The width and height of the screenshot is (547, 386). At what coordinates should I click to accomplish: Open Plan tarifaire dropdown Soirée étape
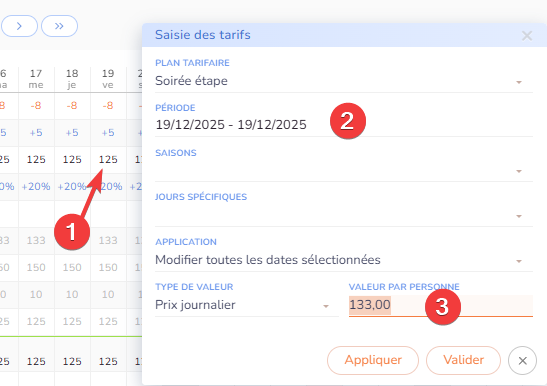(344, 81)
